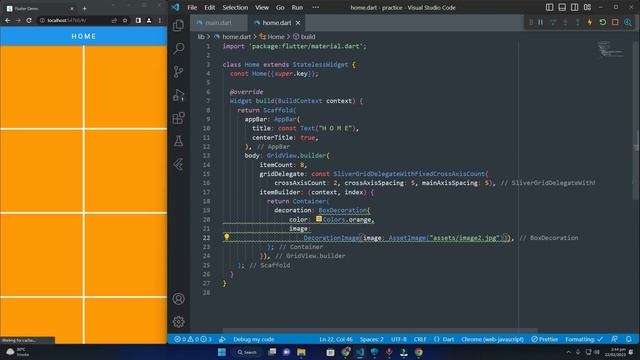
Task: Open the Edit menu
Action: [209, 7]
